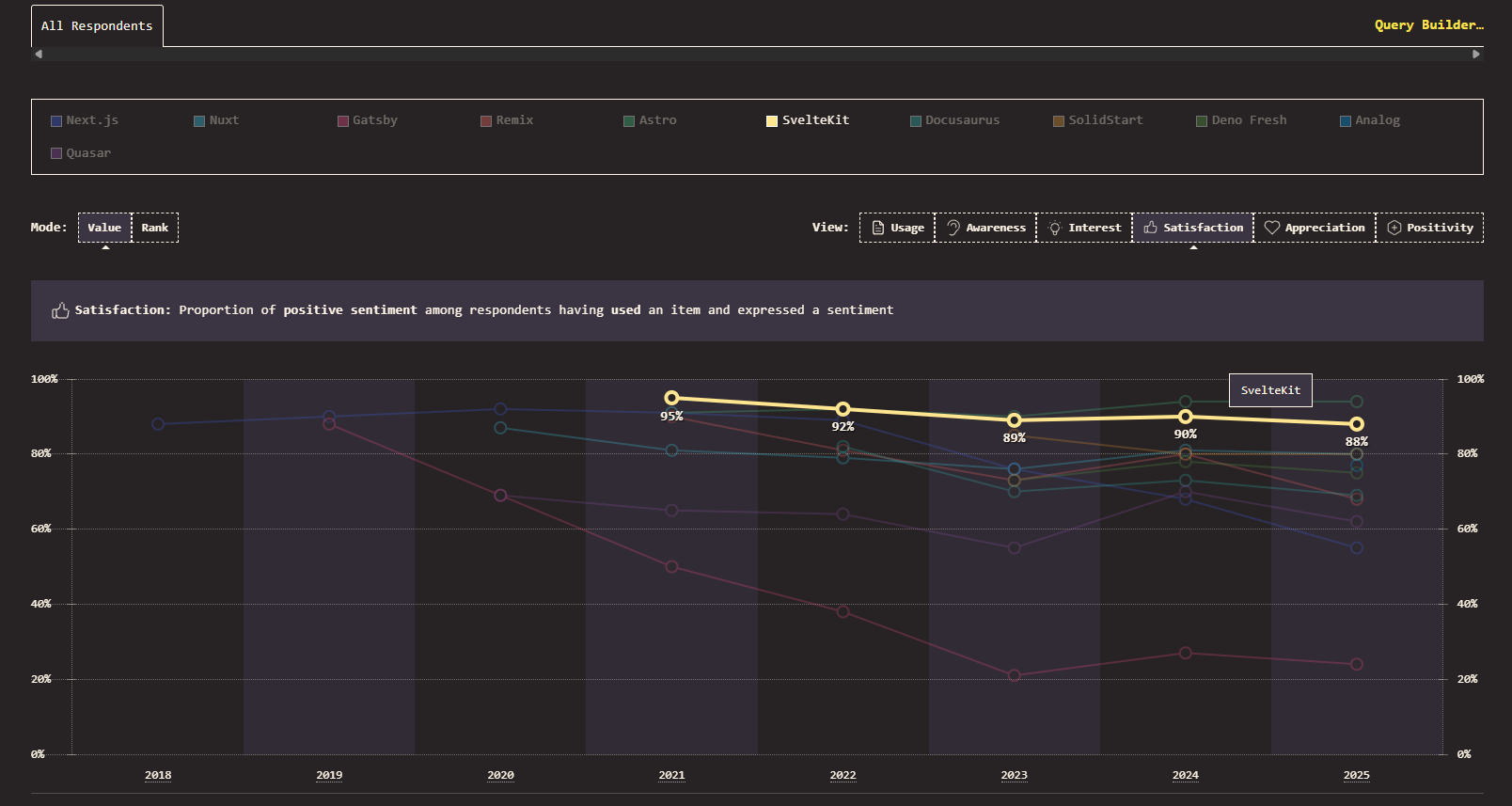This screenshot has height=806, width=1512.
Task: Toggle the Next.js legend item
Action: [x=85, y=120]
